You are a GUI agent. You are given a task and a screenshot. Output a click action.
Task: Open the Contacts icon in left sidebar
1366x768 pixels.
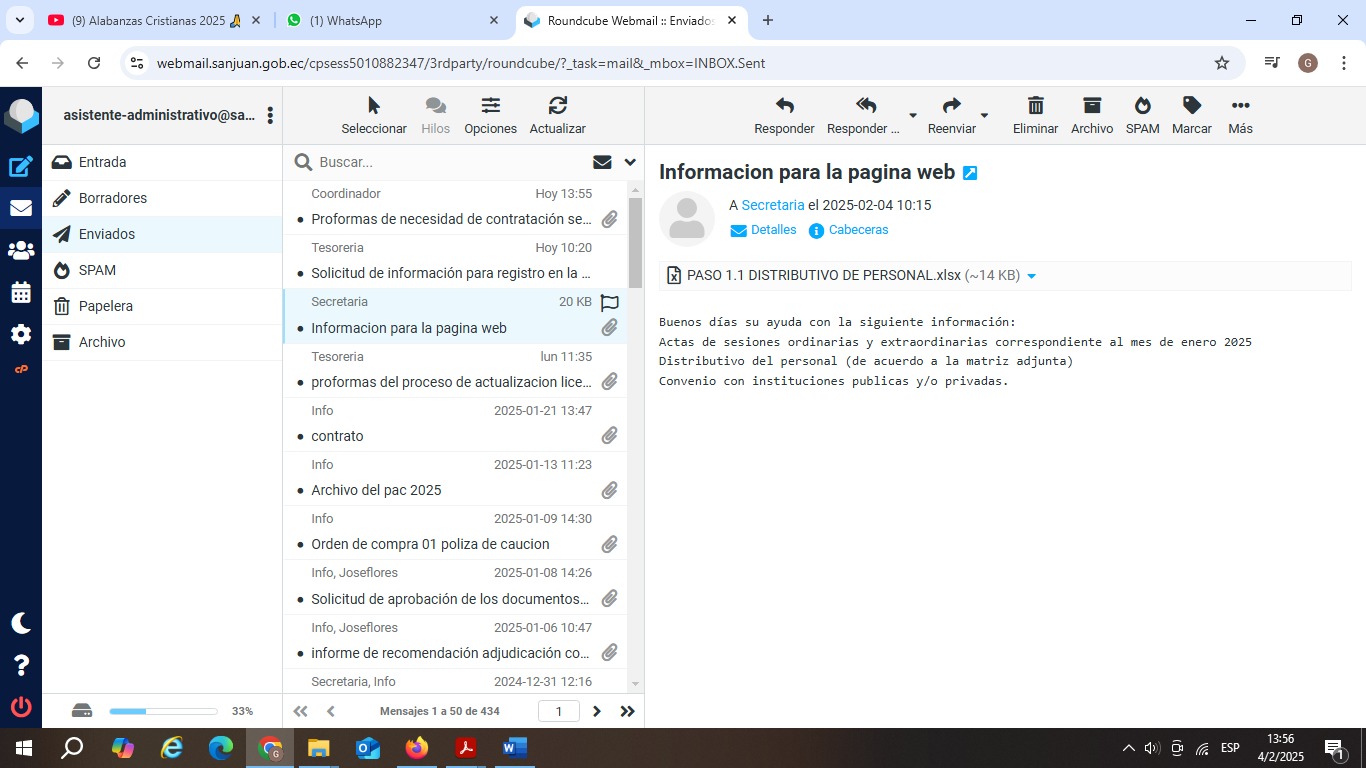[x=21, y=251]
